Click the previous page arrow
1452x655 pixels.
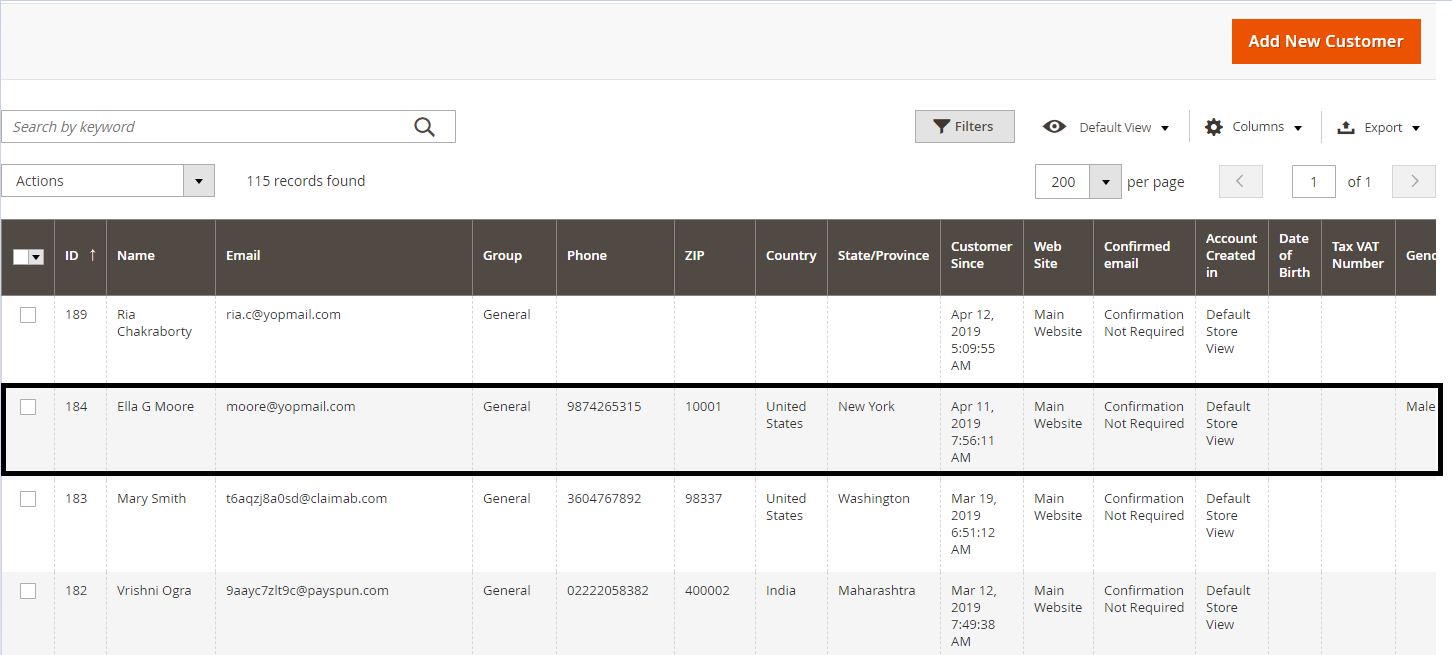tap(1240, 181)
